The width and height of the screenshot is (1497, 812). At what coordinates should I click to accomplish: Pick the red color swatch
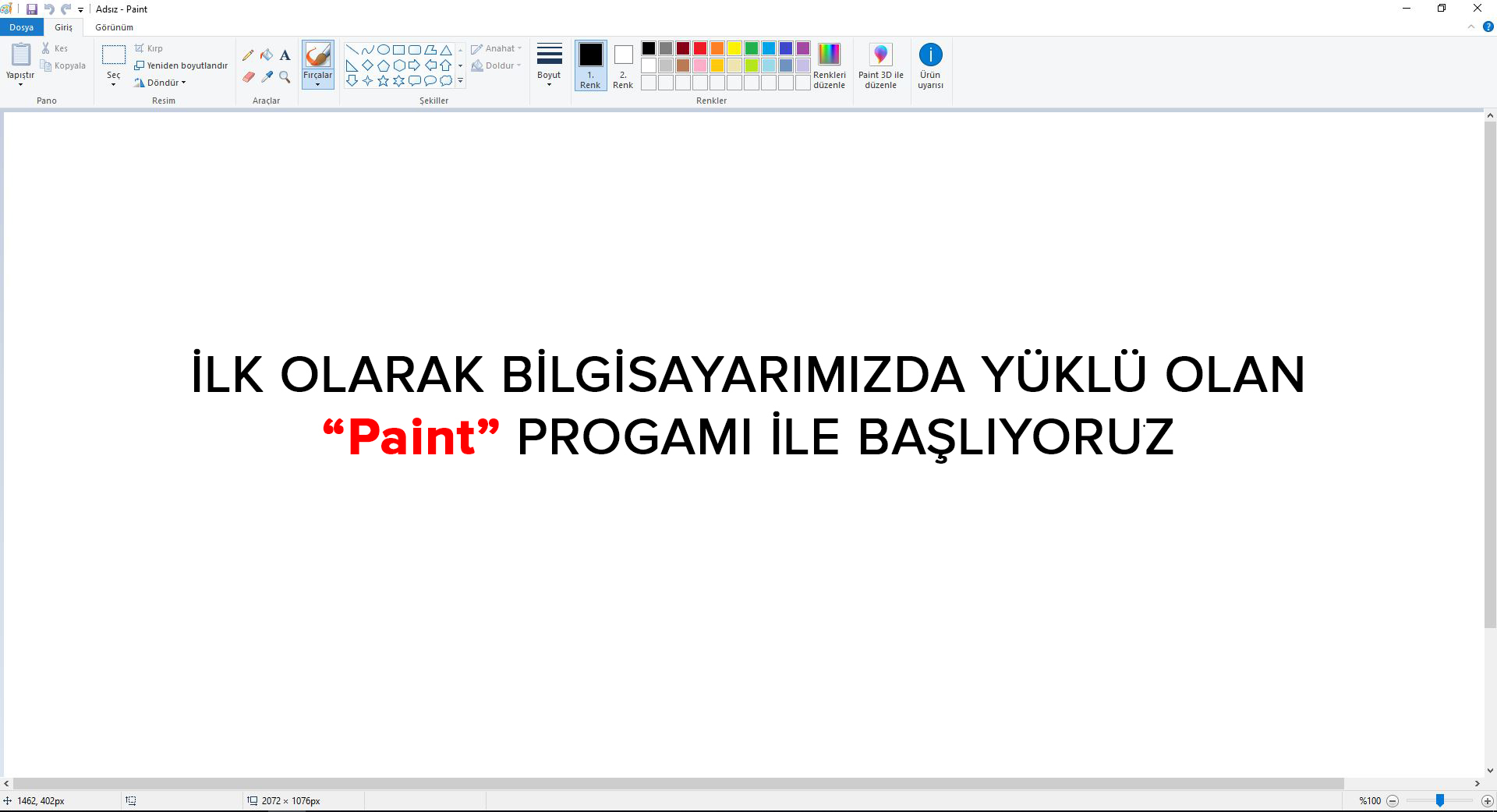700,48
